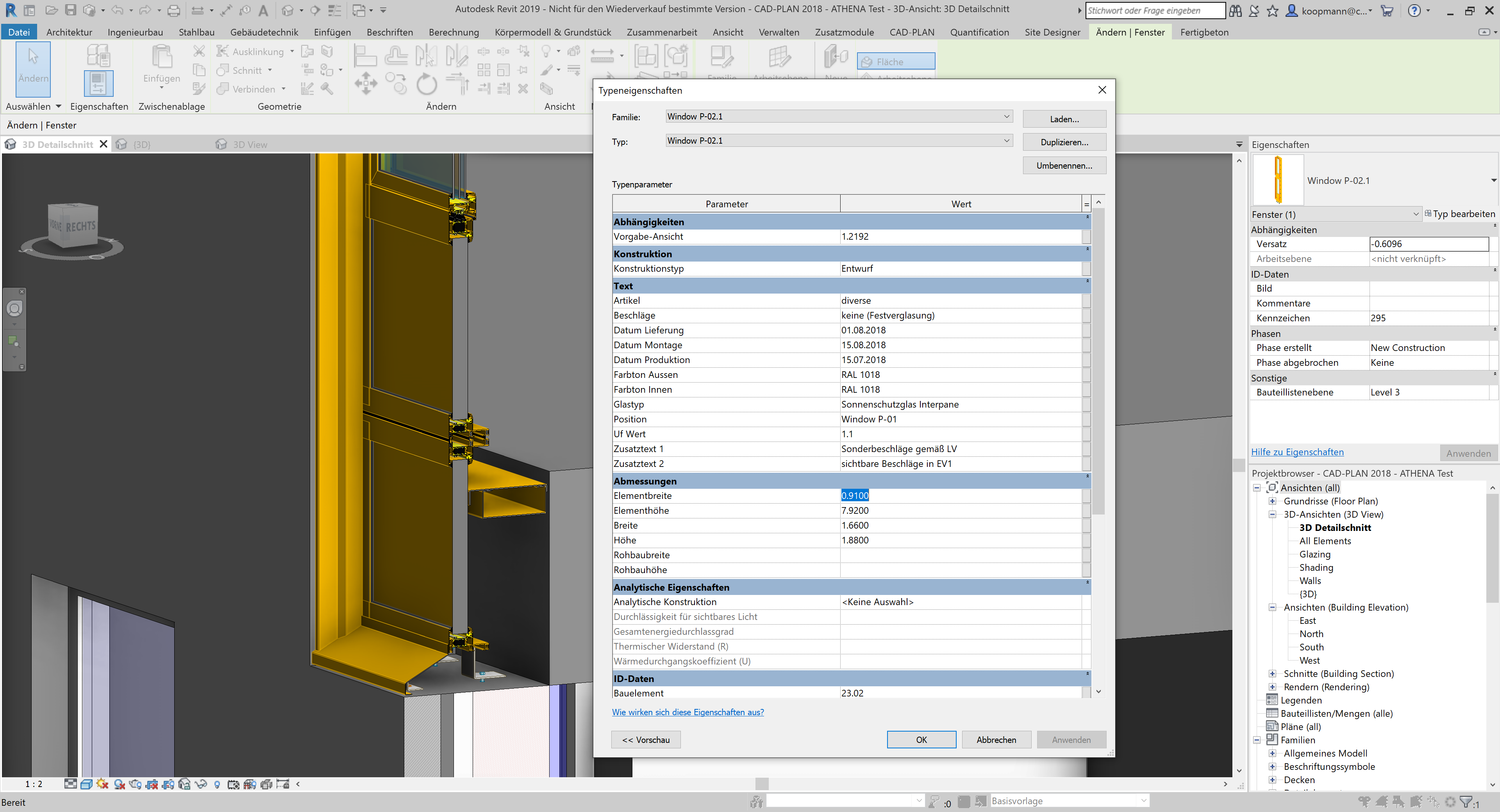Screen dimensions: 1500x812
Task: Toggle shadows in view control bar
Action: pyautogui.click(x=120, y=784)
